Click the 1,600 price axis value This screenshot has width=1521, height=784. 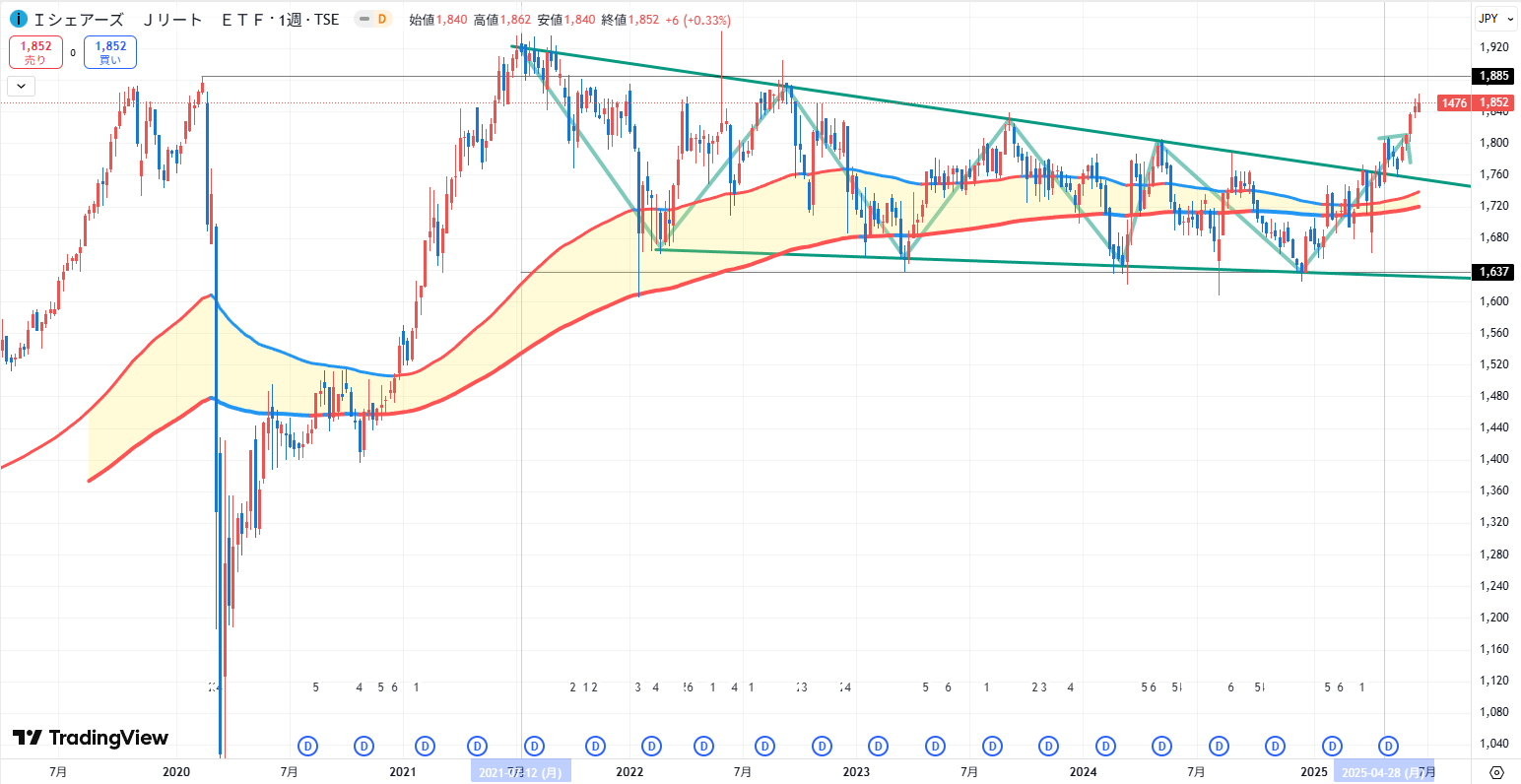(x=1493, y=301)
